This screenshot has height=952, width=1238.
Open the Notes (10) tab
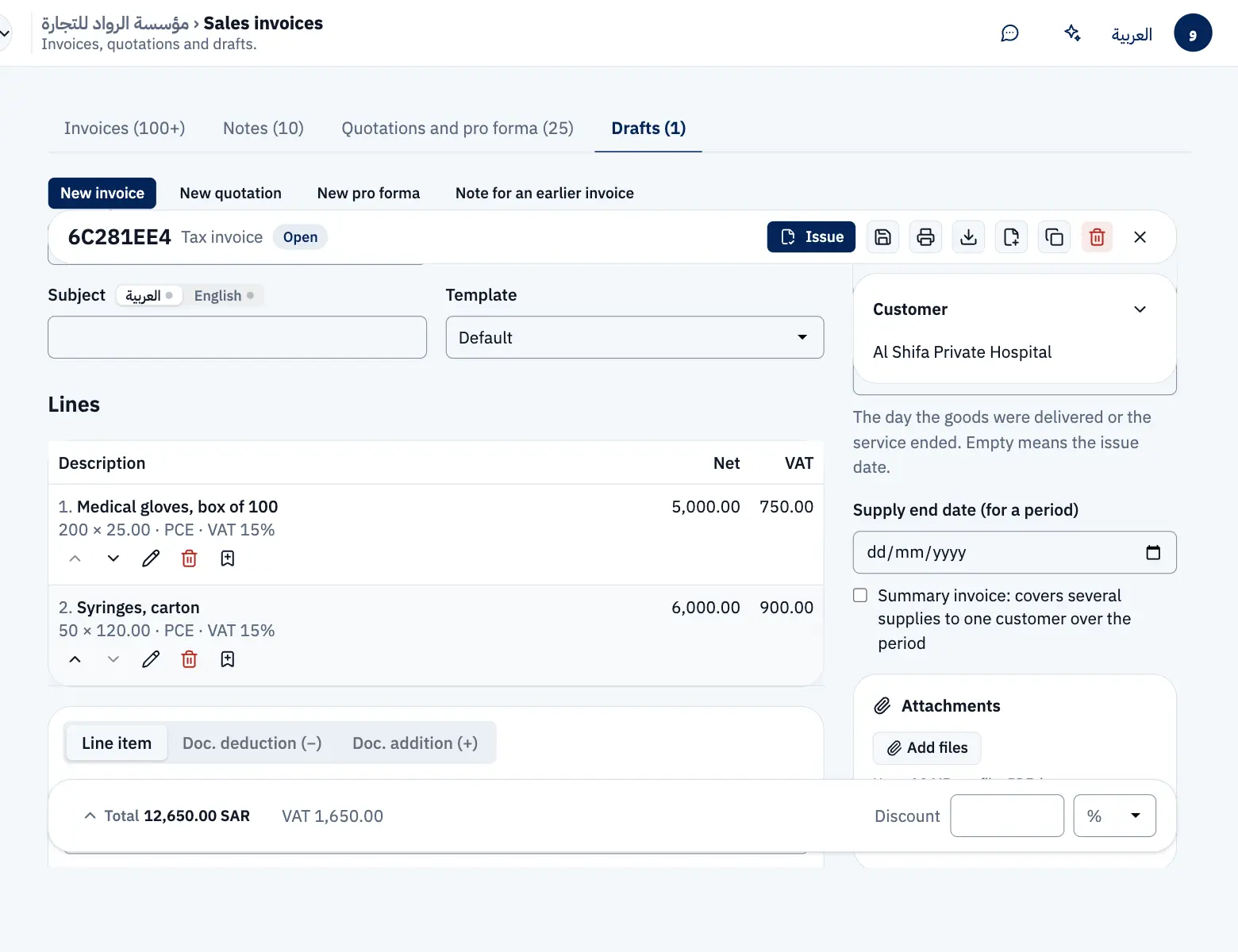pyautogui.click(x=263, y=129)
